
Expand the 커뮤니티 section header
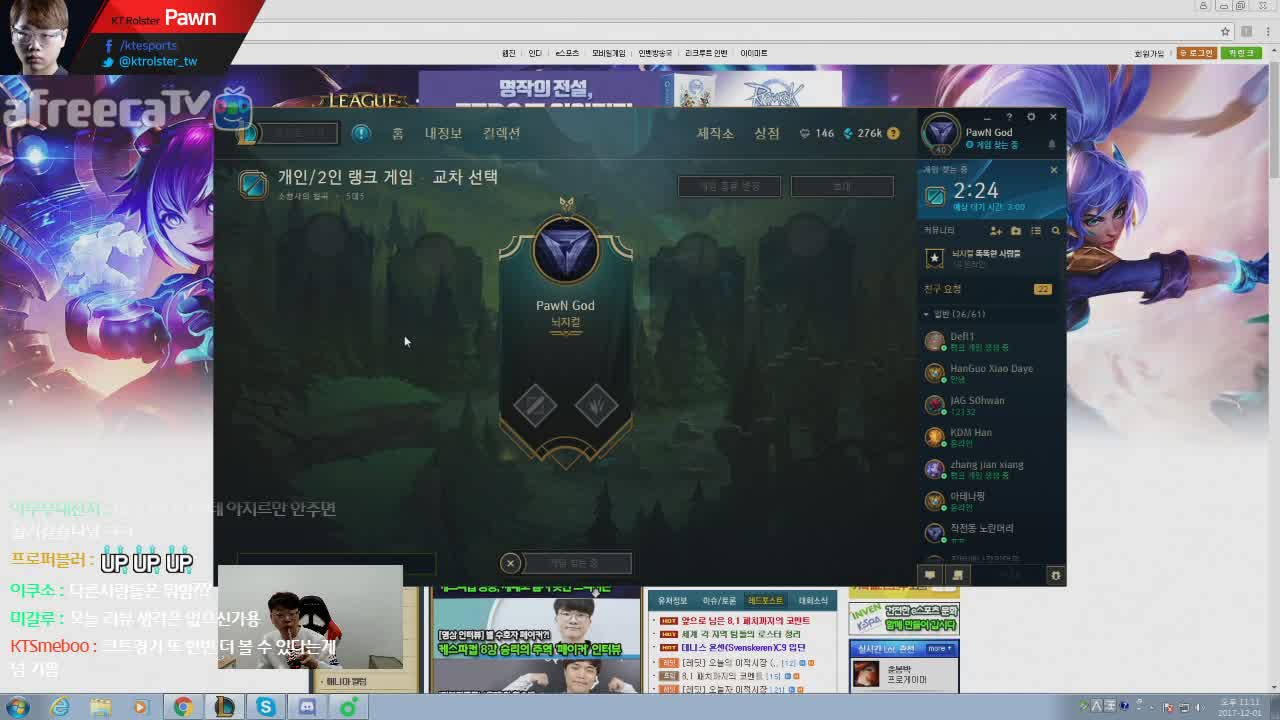938,229
